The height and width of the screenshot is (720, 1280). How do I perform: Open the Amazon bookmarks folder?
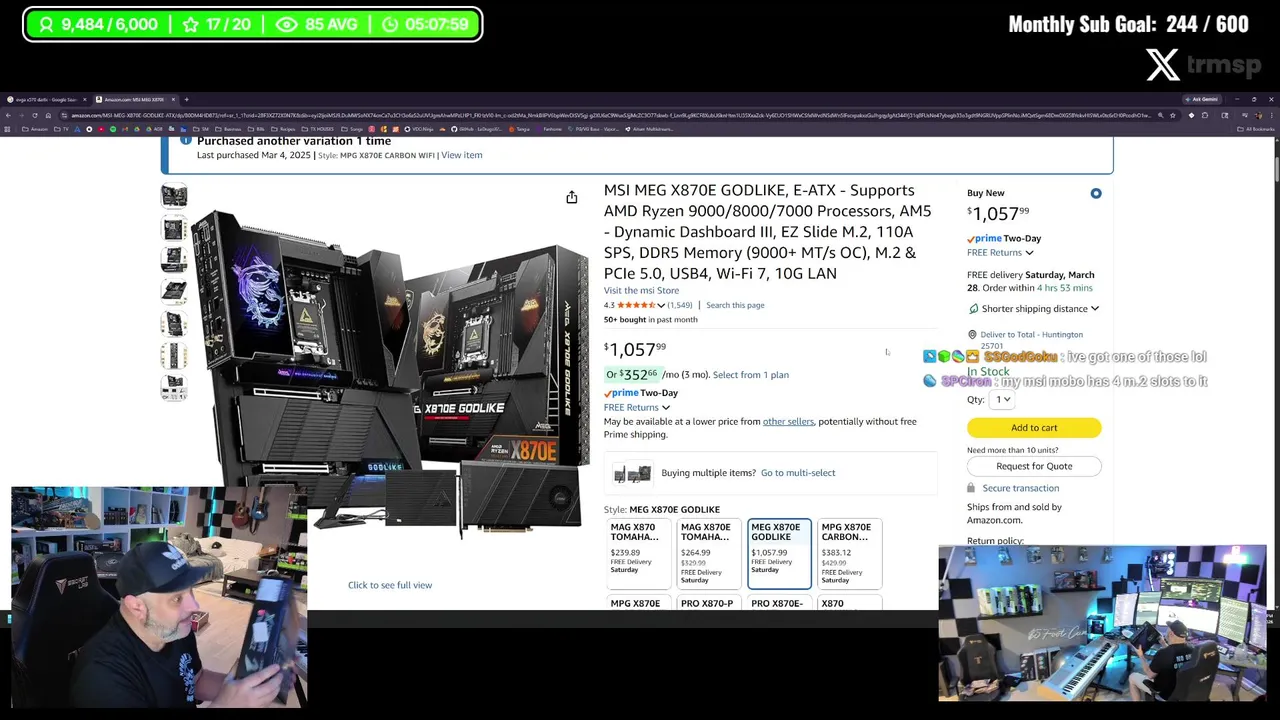coord(35,129)
